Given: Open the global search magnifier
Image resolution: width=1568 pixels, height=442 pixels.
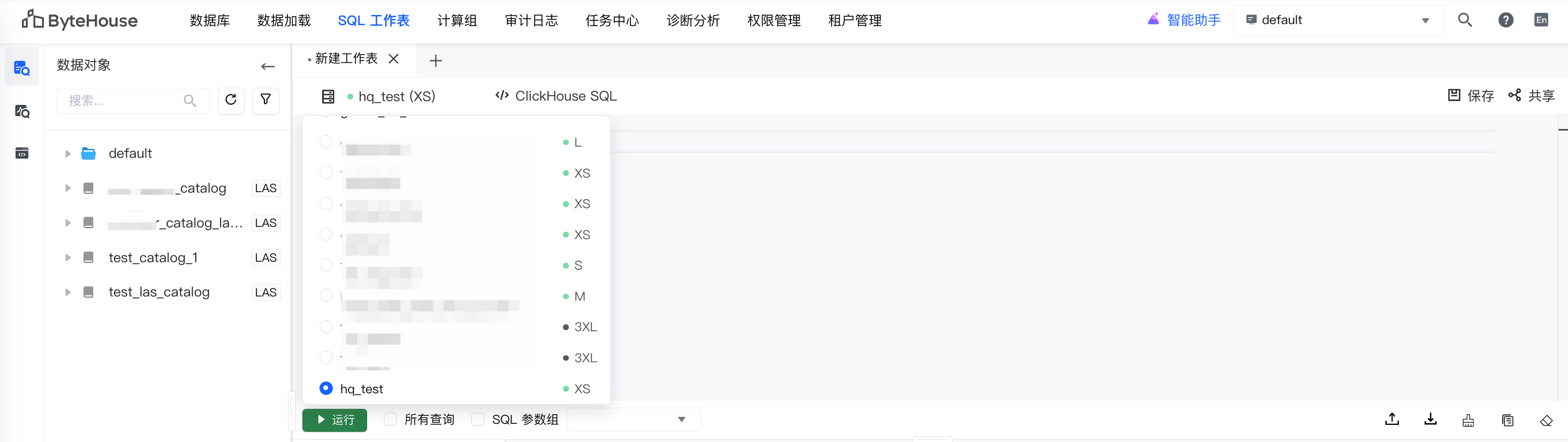Looking at the screenshot, I should click(1465, 20).
